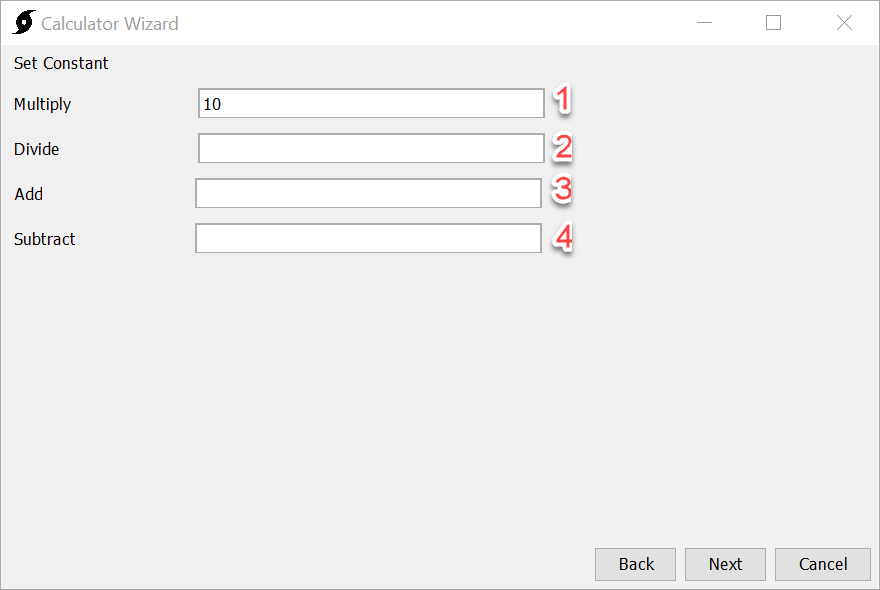Click the Add label
Viewport: 880px width, 590px height.
click(28, 194)
